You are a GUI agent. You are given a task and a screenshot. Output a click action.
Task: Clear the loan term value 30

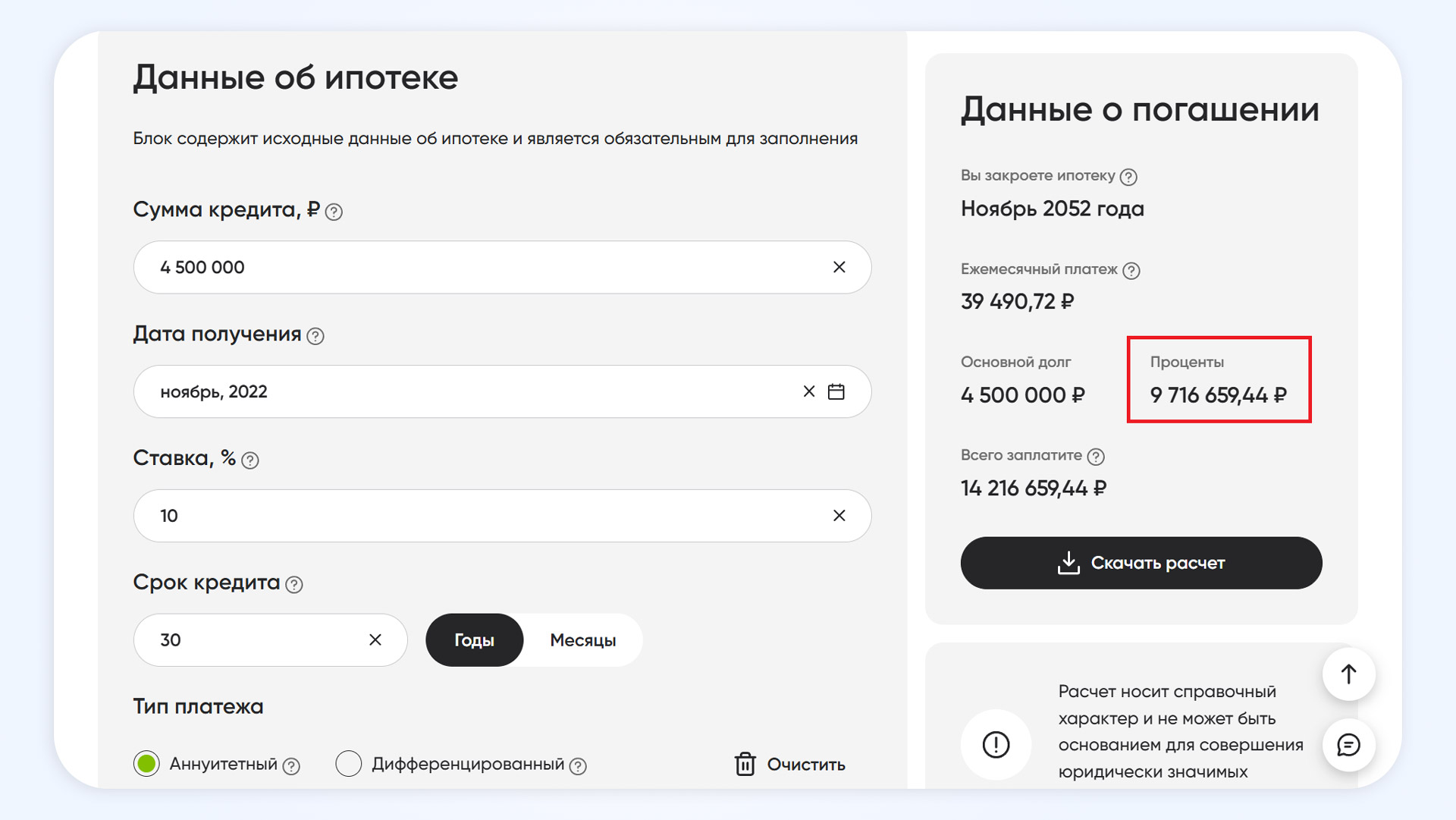pyautogui.click(x=375, y=640)
